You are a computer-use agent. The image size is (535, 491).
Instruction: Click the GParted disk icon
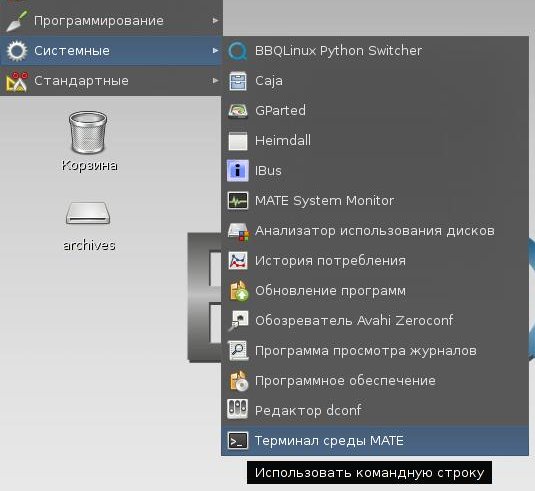click(237, 111)
